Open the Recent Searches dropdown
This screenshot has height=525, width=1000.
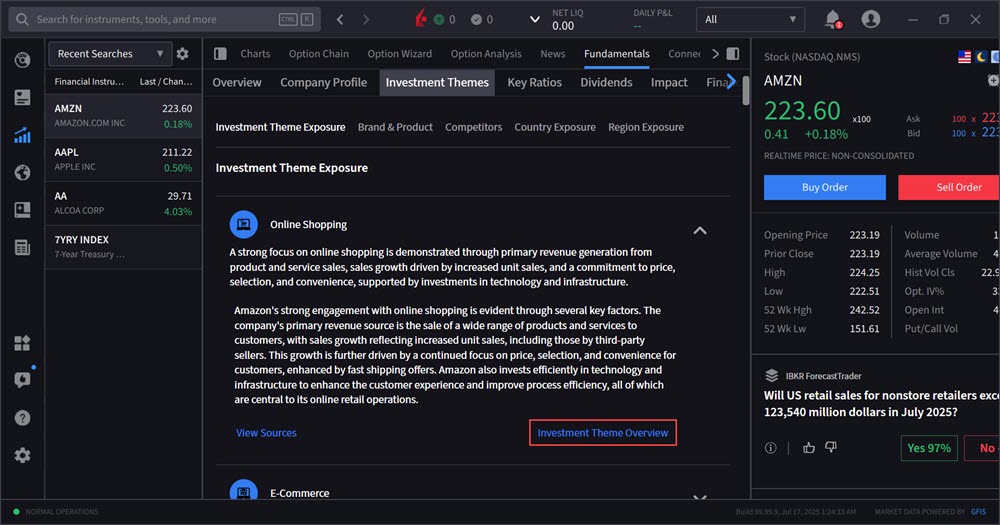click(109, 54)
